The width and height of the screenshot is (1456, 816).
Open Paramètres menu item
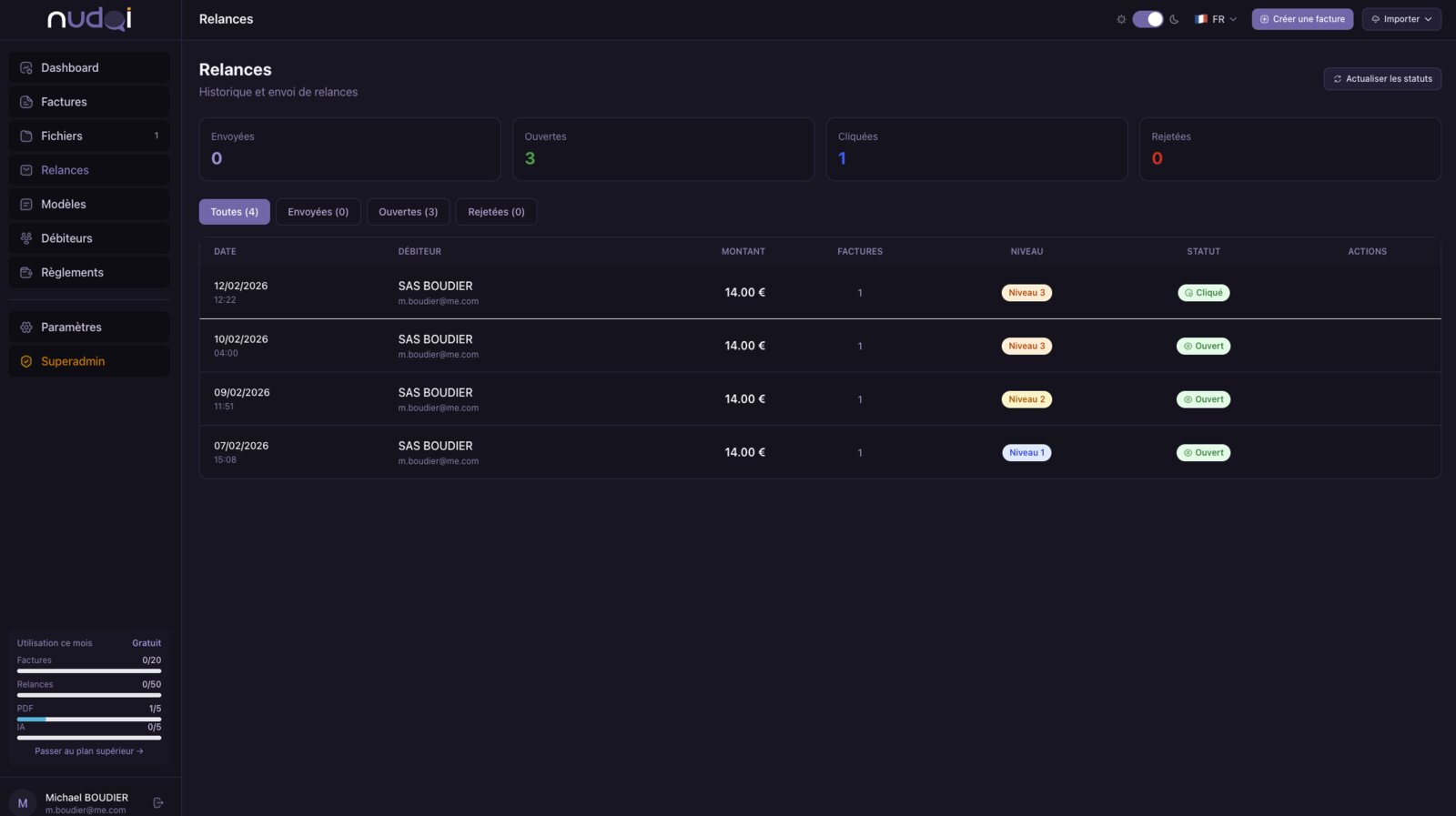pos(89,327)
